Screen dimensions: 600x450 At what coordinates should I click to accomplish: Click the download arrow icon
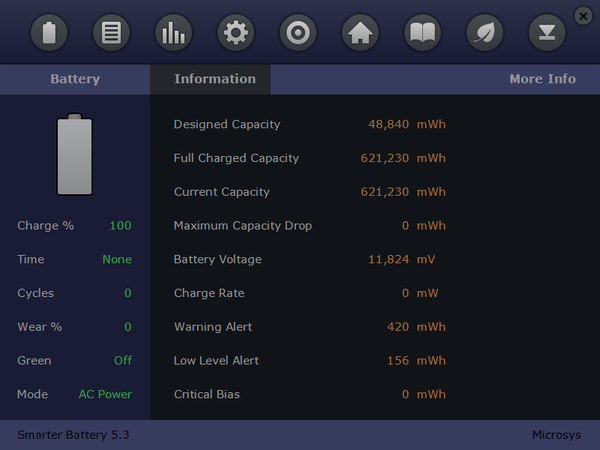pos(547,33)
